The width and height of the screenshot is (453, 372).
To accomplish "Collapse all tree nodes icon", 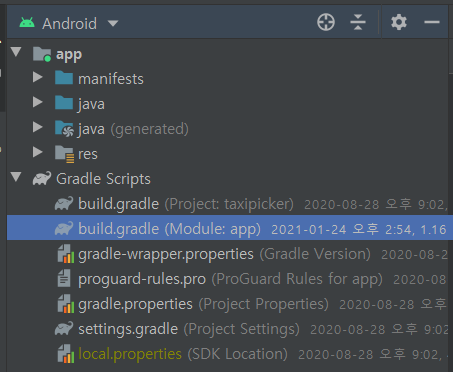I will coord(358,22).
